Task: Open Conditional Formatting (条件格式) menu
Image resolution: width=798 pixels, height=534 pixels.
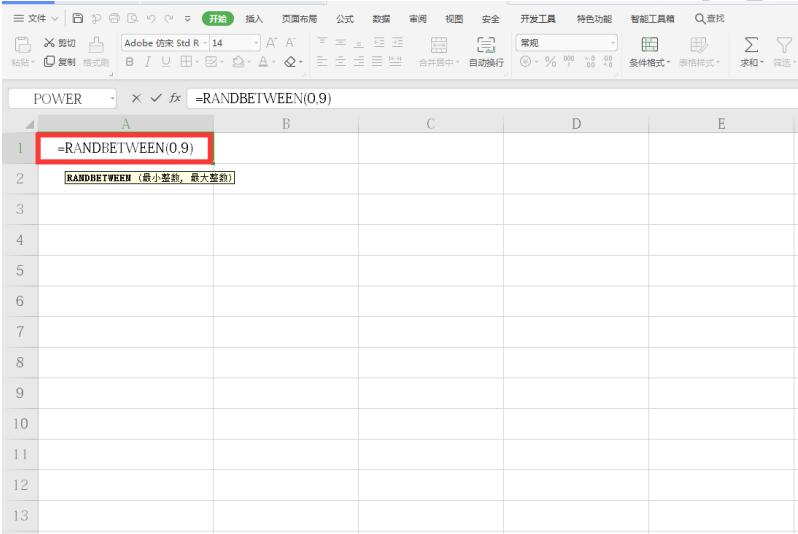Action: coord(649,52)
